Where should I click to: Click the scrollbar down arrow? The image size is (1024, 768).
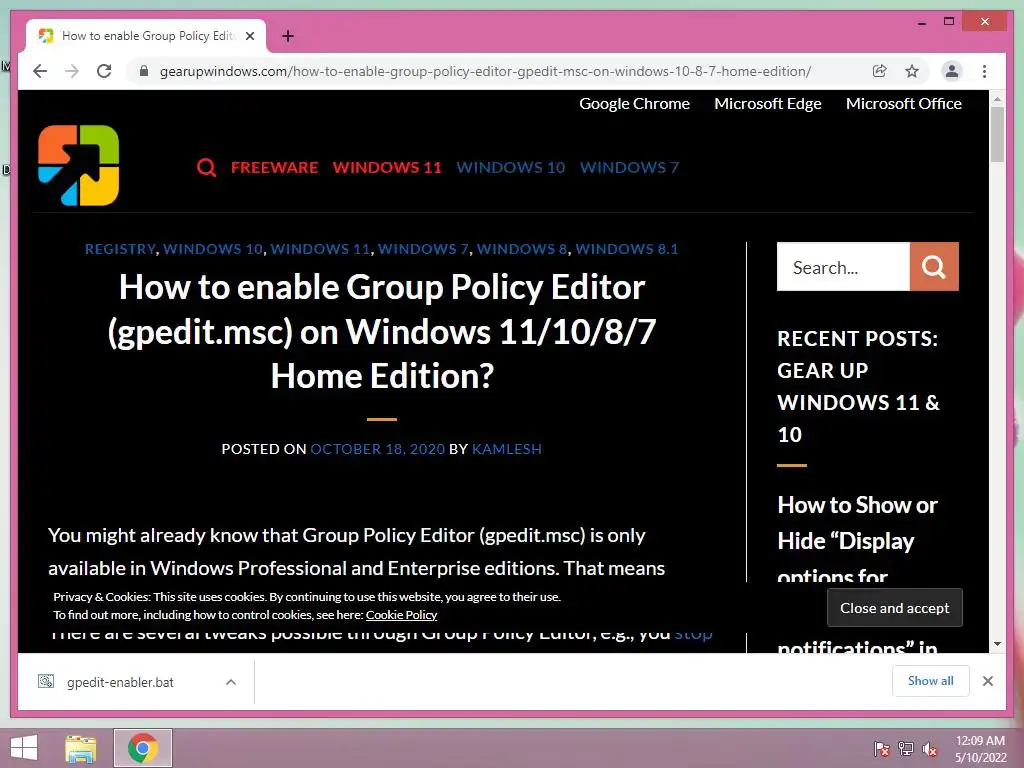[997, 644]
